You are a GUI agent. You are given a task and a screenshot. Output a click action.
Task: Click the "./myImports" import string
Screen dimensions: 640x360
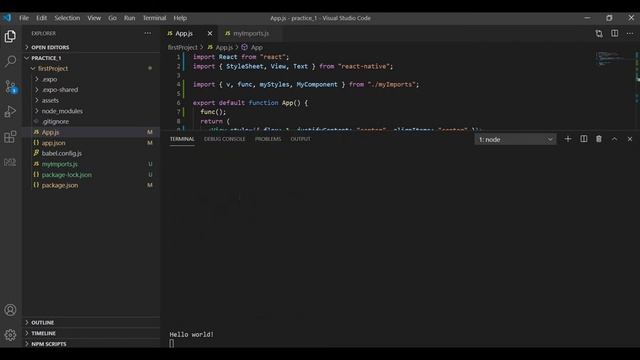(391, 84)
